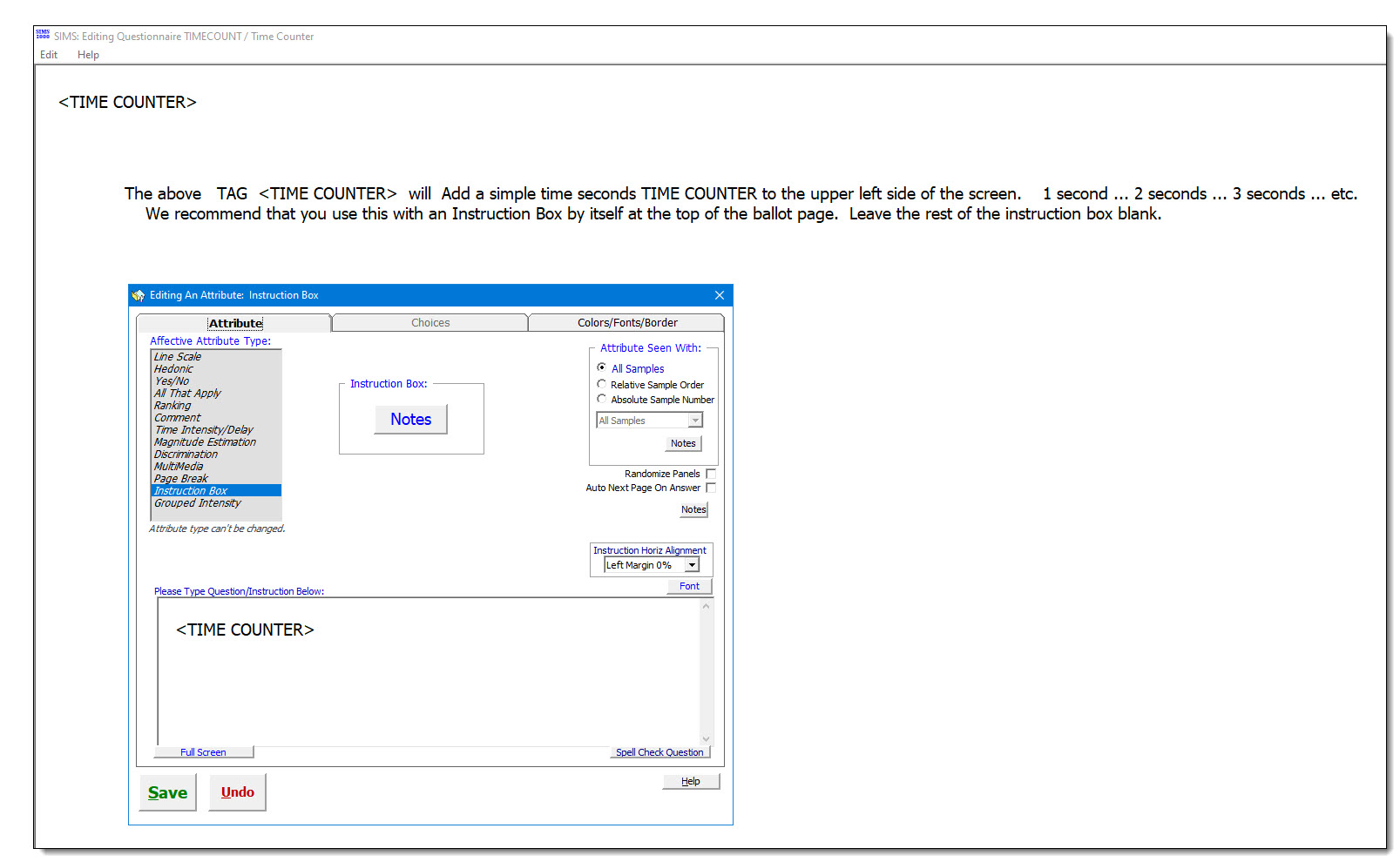1400x862 pixels.
Task: Enable the Randomize Panels checkbox
Action: click(x=711, y=475)
